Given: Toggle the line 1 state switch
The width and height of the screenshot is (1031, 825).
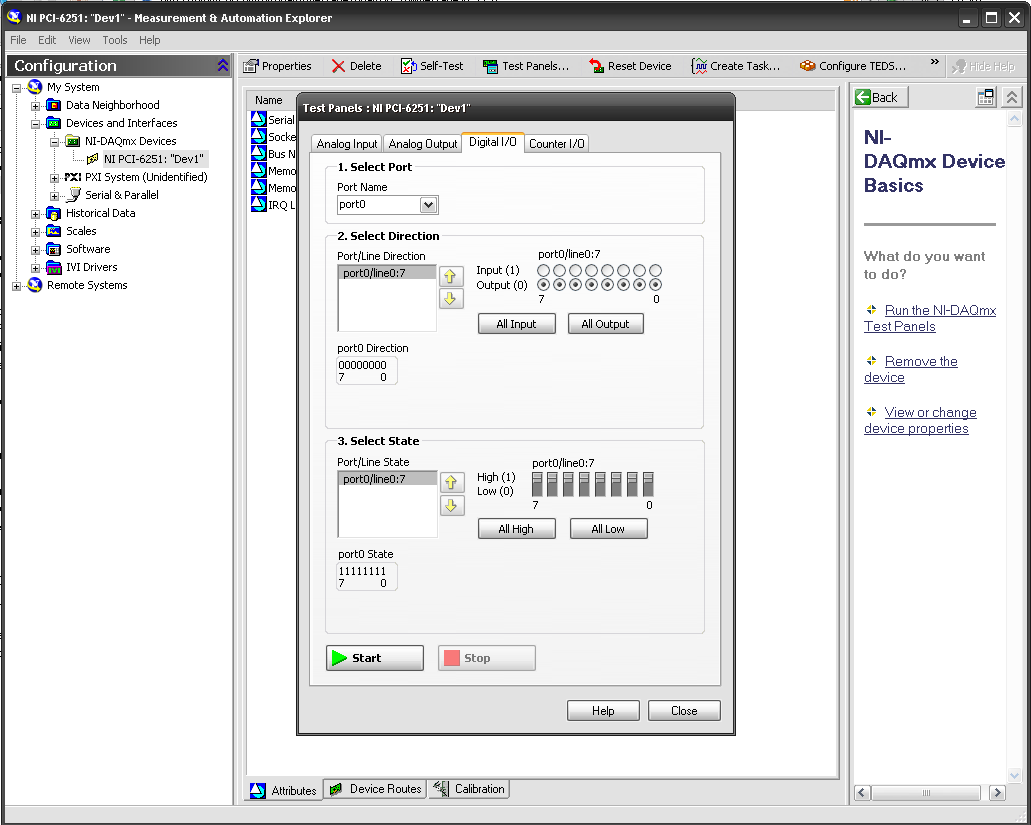Looking at the screenshot, I should (633, 484).
